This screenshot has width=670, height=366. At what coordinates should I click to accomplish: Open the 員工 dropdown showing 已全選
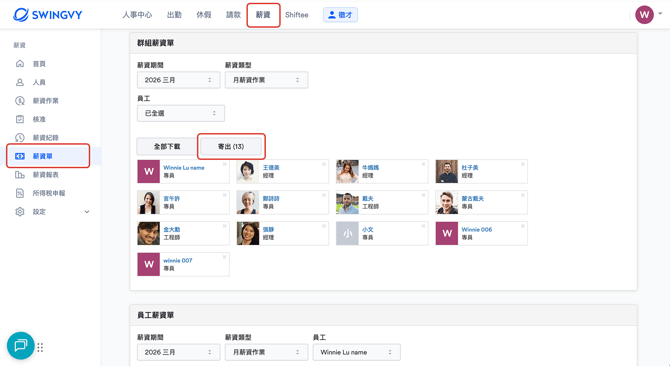coord(181,113)
